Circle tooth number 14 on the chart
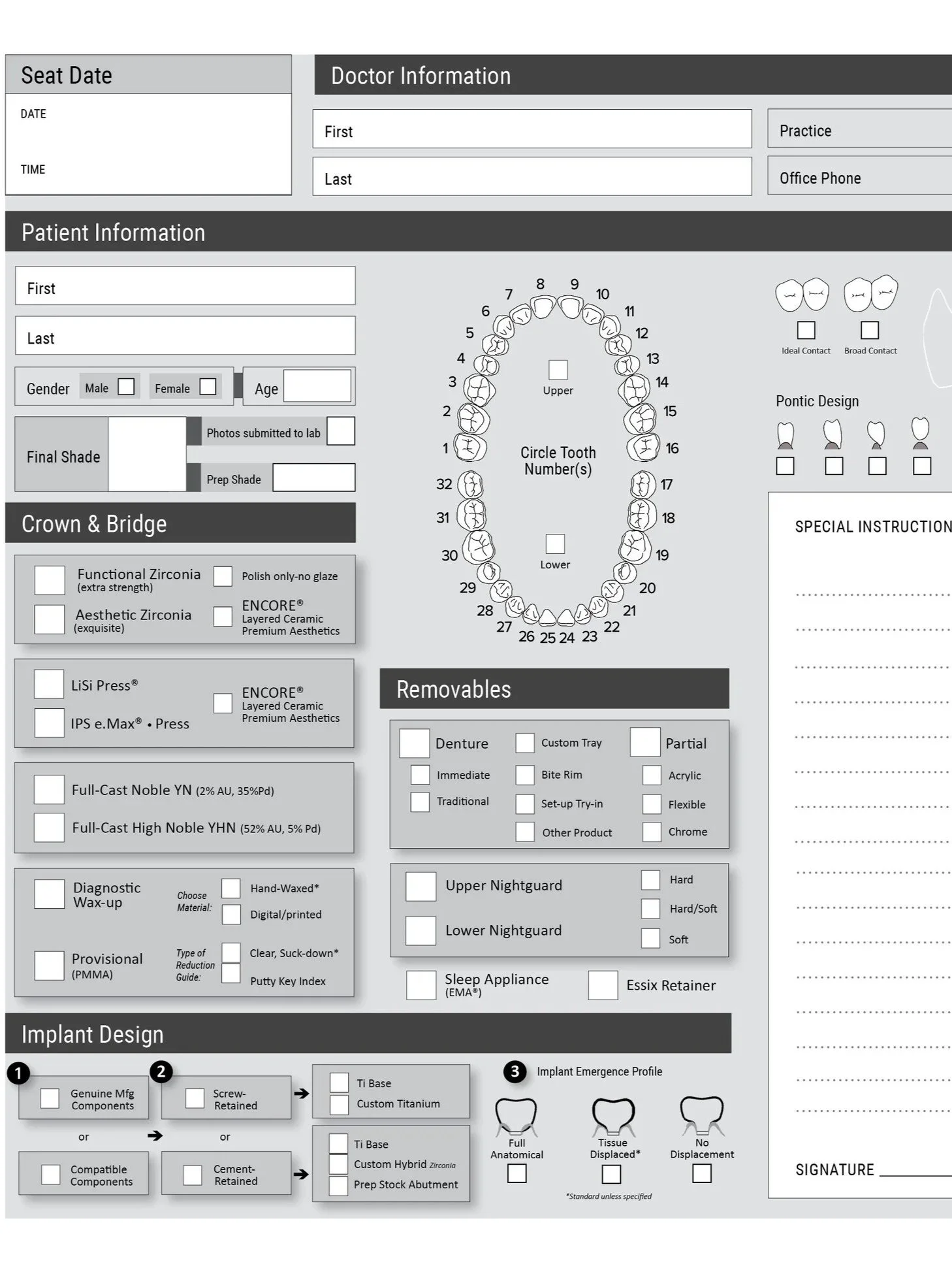 (x=634, y=390)
